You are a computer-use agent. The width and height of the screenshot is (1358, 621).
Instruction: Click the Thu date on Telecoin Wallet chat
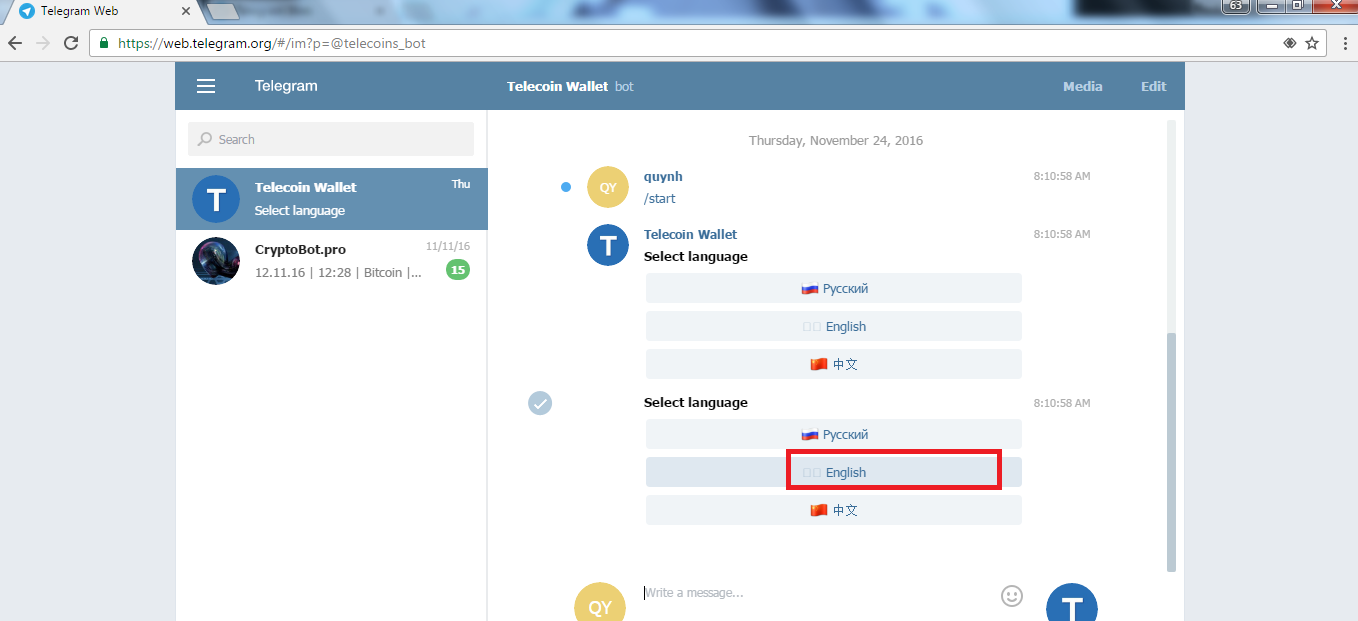tap(461, 184)
